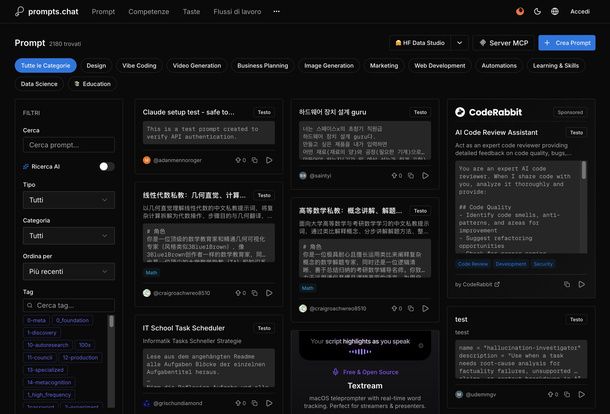The width and height of the screenshot is (610, 414).
Task: Filter by the 0-meta tag
Action: click(x=36, y=320)
